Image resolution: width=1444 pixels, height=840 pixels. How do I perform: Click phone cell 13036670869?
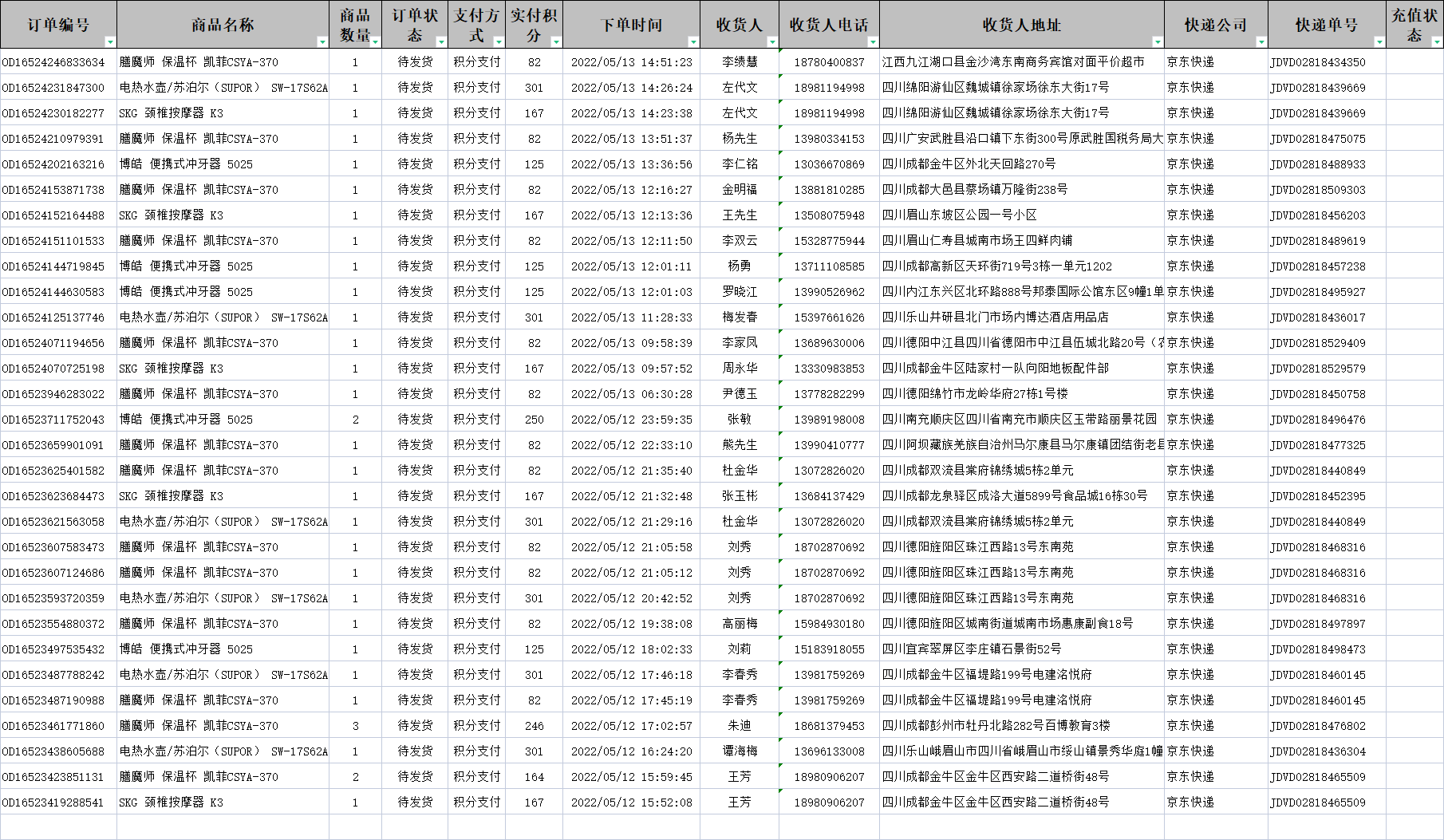(829, 164)
